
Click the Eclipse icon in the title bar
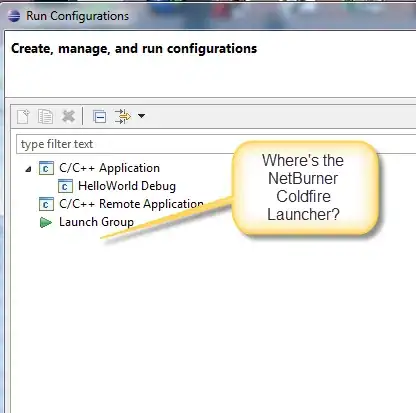click(14, 16)
